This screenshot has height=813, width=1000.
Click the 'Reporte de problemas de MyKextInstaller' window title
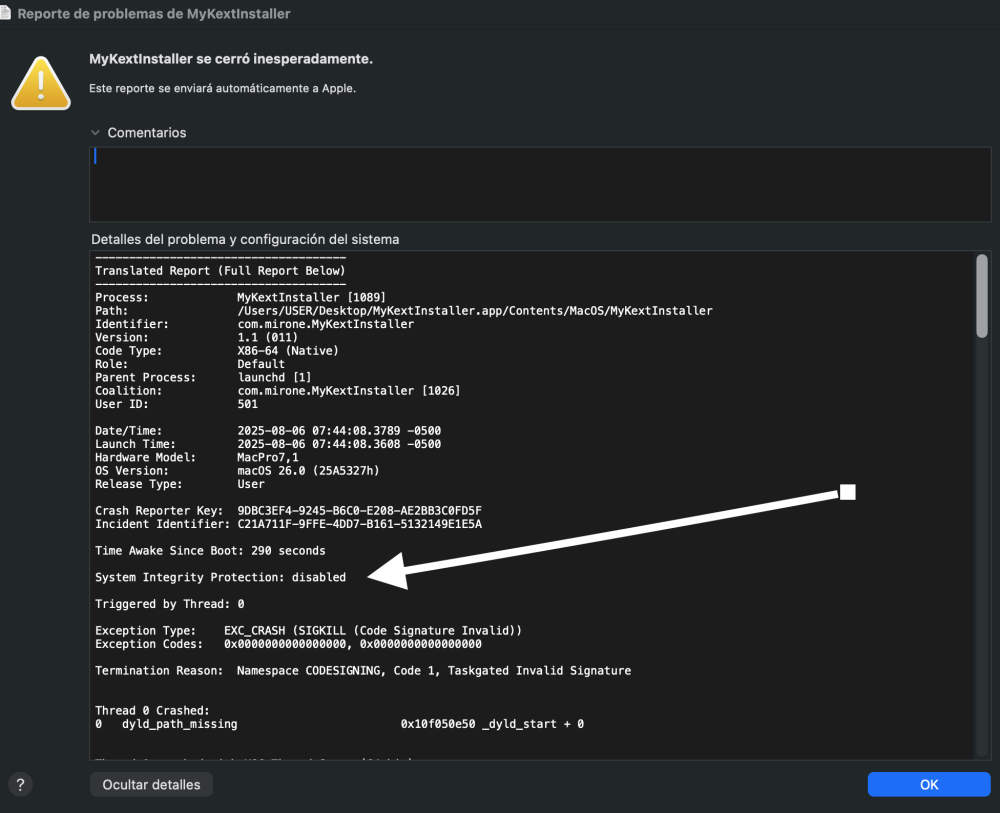[x=154, y=13]
